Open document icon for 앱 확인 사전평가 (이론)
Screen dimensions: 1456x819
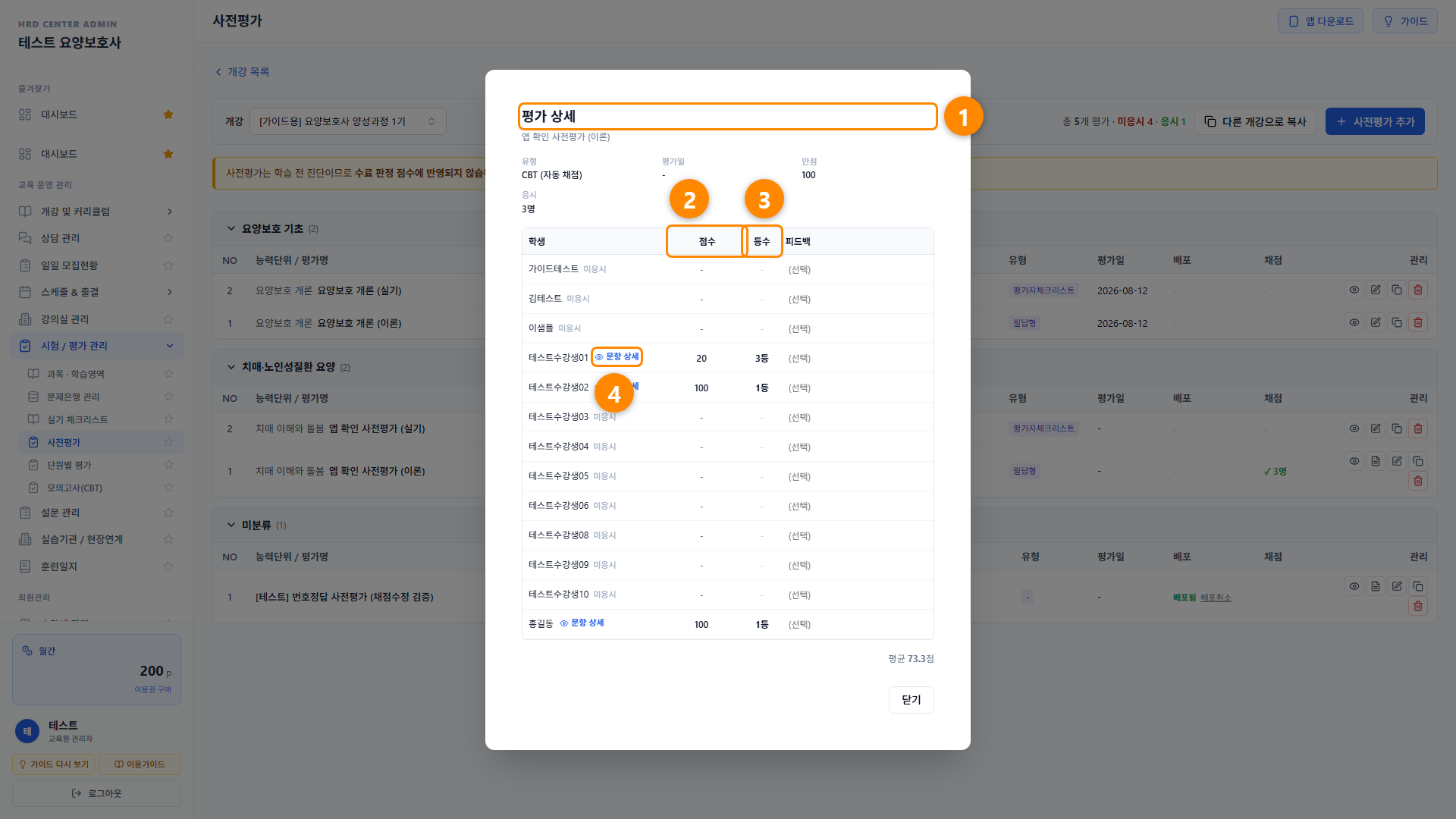click(x=1376, y=461)
